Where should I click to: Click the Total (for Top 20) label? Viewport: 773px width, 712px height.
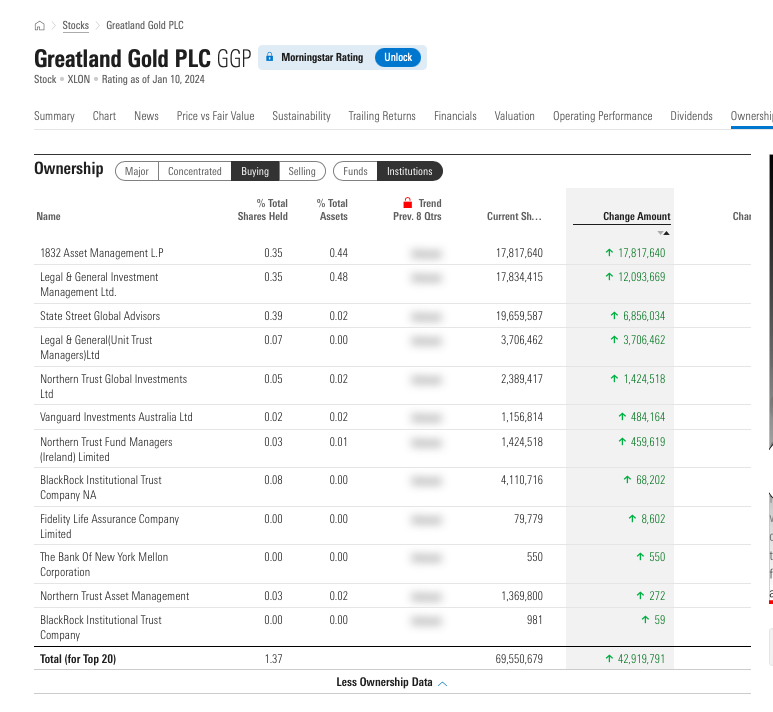tap(78, 659)
